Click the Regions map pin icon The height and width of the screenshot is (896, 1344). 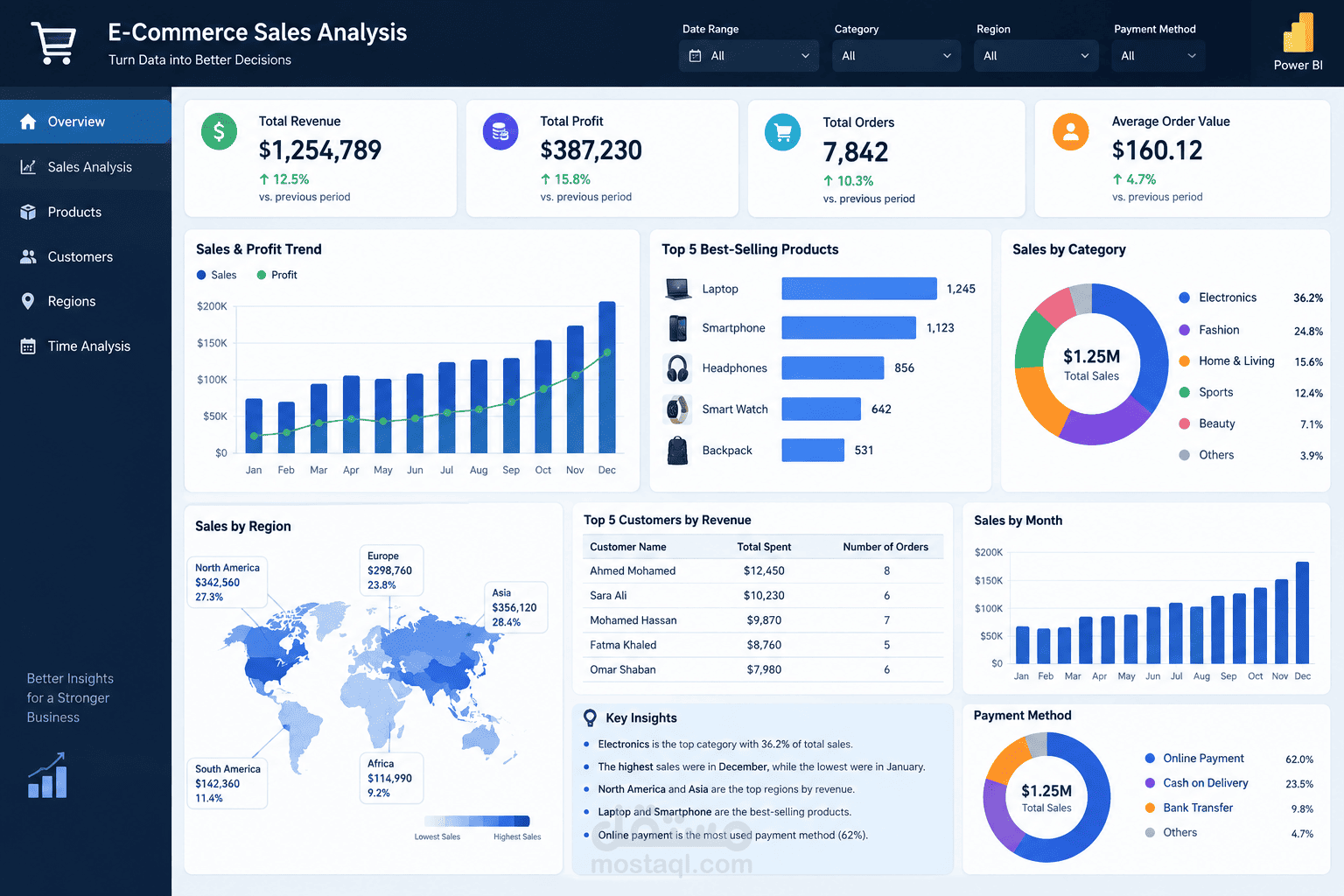(28, 301)
